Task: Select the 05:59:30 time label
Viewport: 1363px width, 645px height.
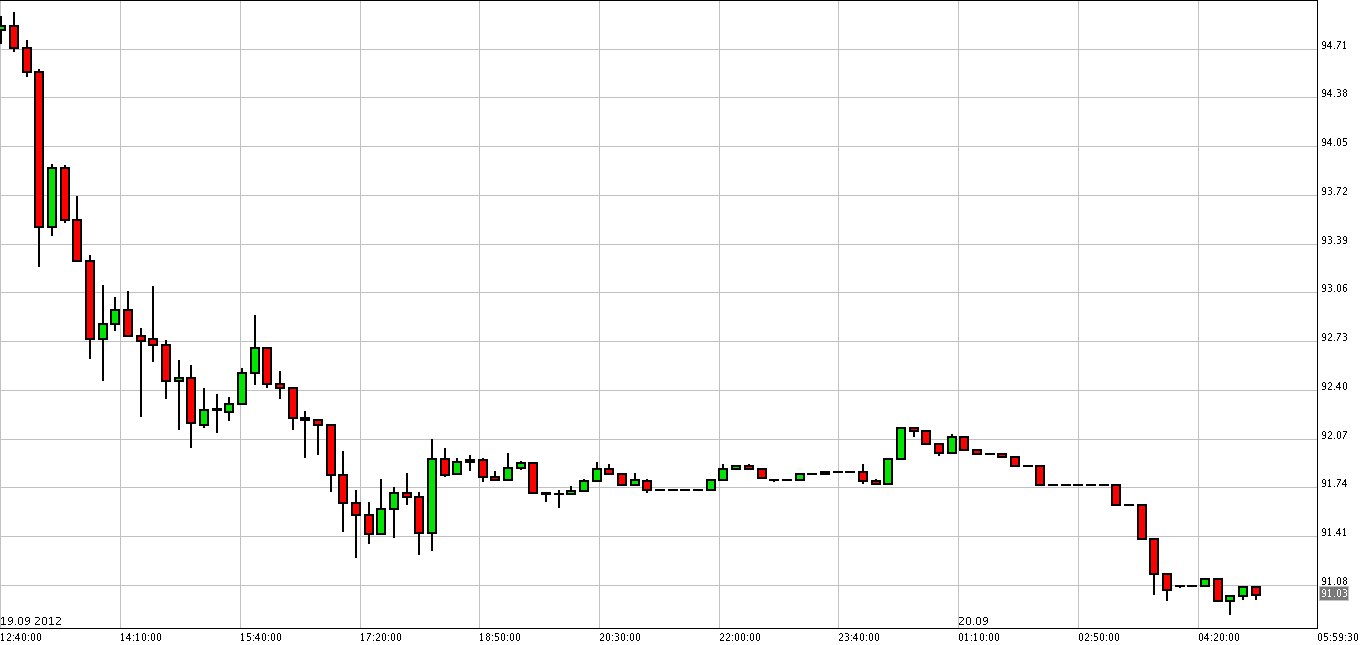Action: (x=1337, y=636)
